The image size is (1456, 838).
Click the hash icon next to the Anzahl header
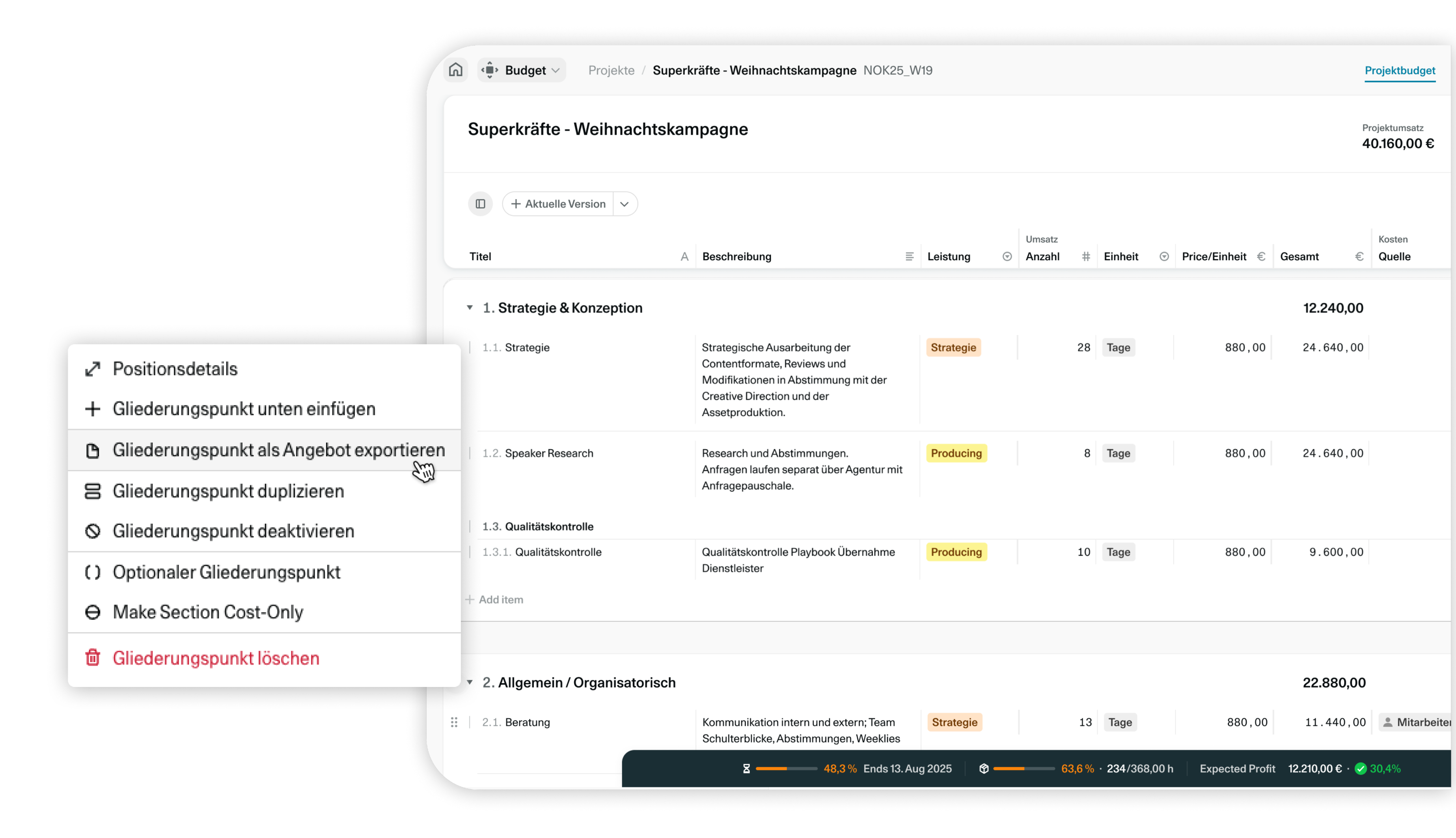tap(1085, 257)
